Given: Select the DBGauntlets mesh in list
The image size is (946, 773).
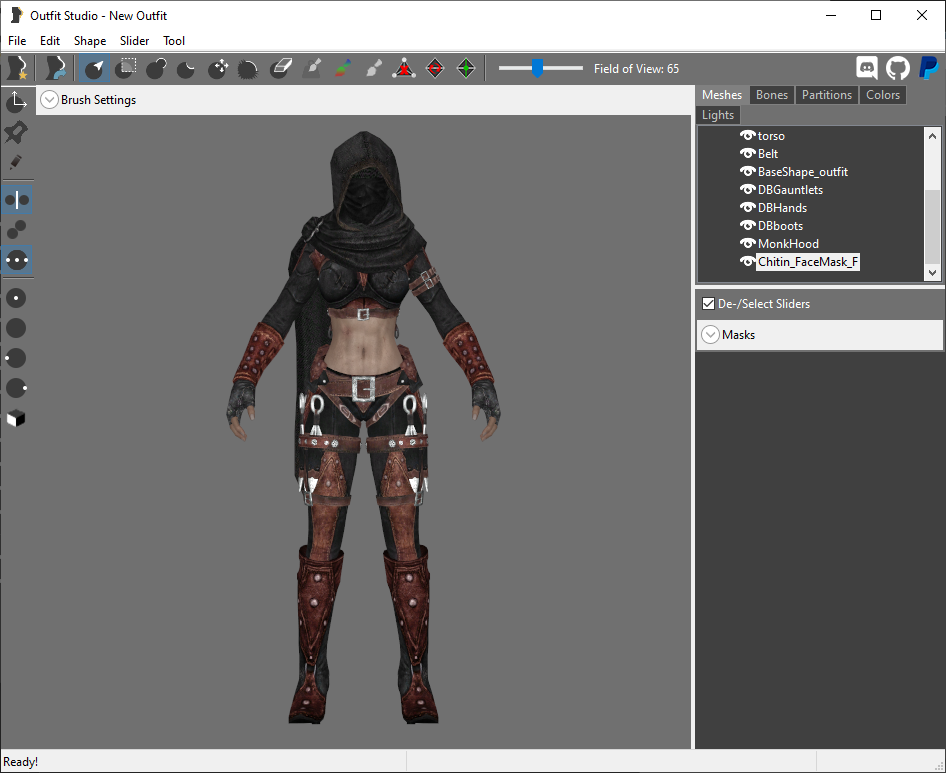Looking at the screenshot, I should (790, 189).
